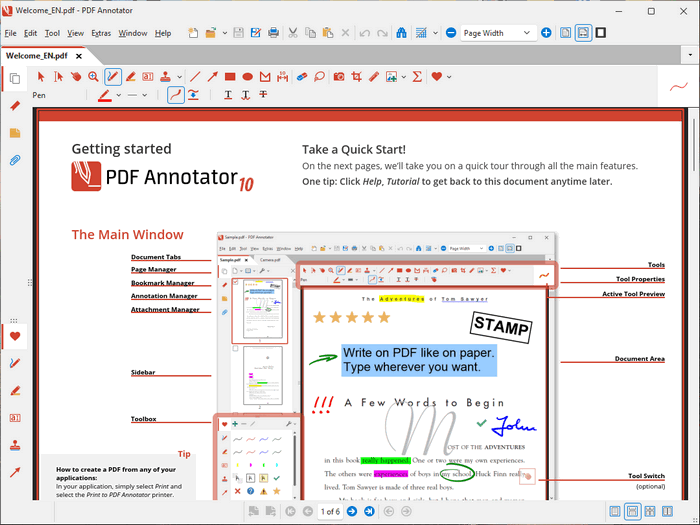Viewport: 700px width, 525px height.
Task: Click the red pen color swatch
Action: pos(104,95)
